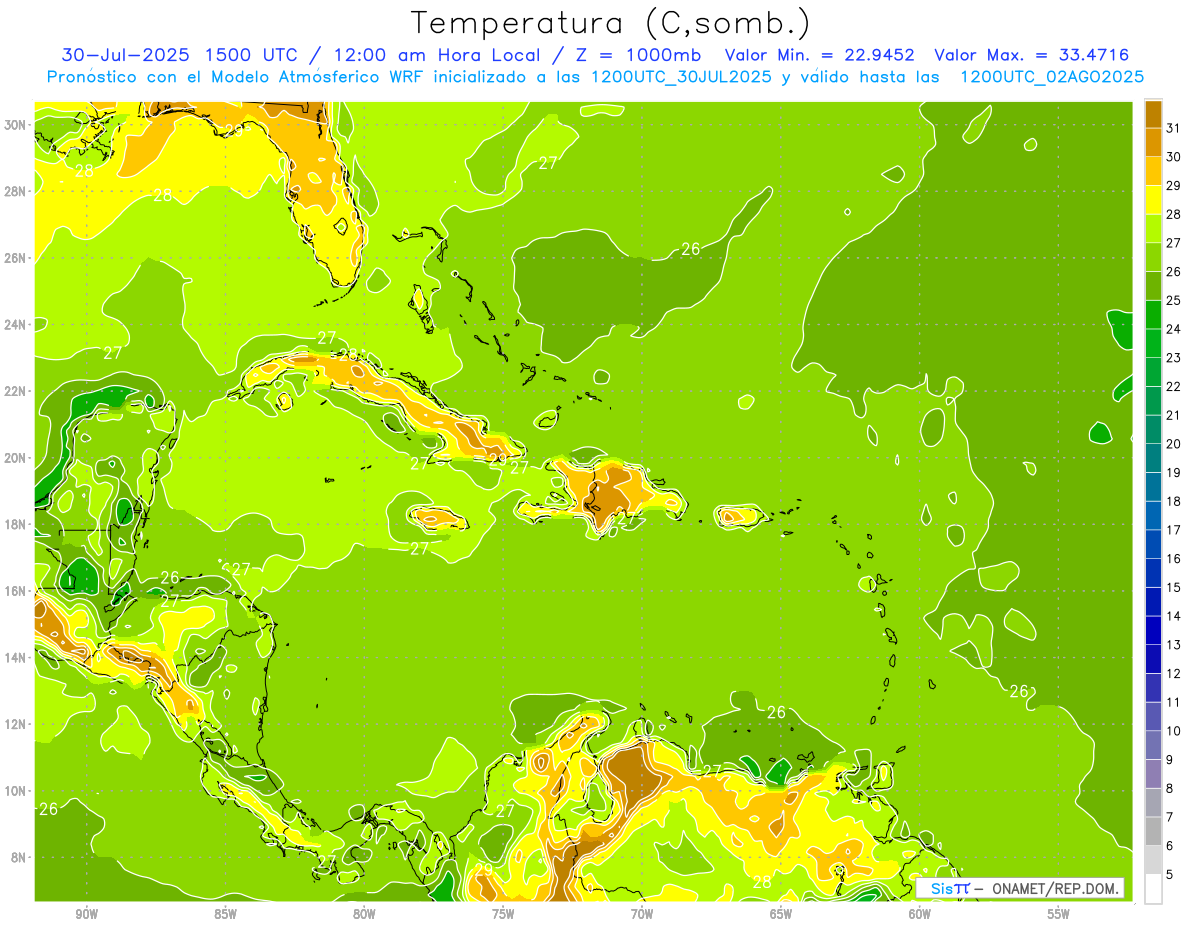The width and height of the screenshot is (1200, 927).
Task: Click the 65W longitude axis label
Action: pyautogui.click(x=781, y=914)
